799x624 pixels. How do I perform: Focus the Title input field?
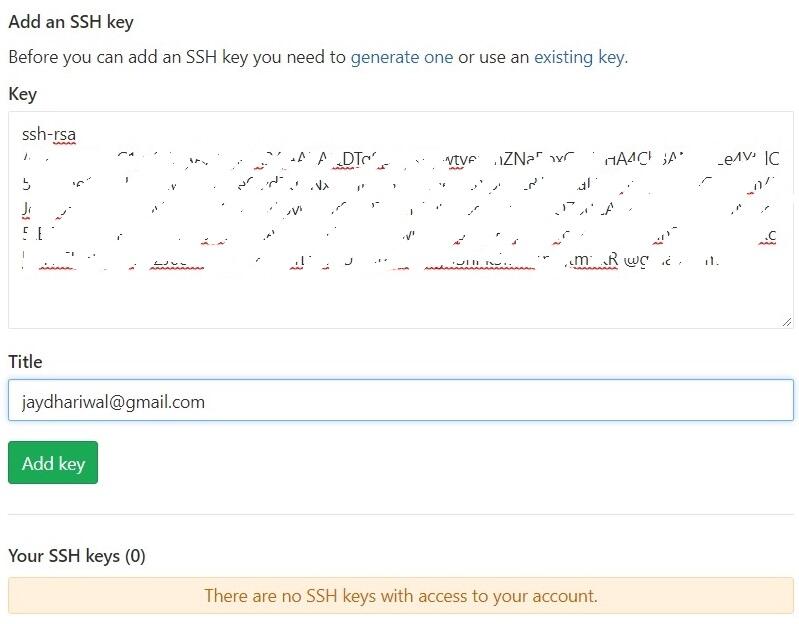(400, 400)
